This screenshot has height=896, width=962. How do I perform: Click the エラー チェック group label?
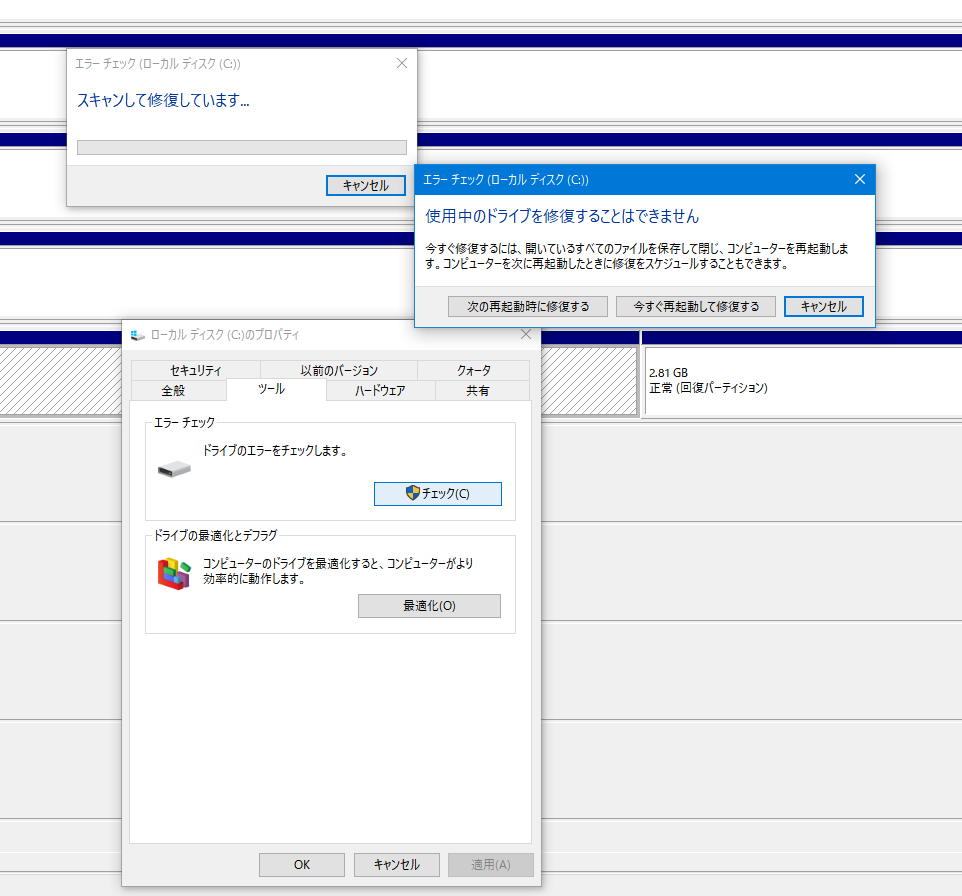184,423
